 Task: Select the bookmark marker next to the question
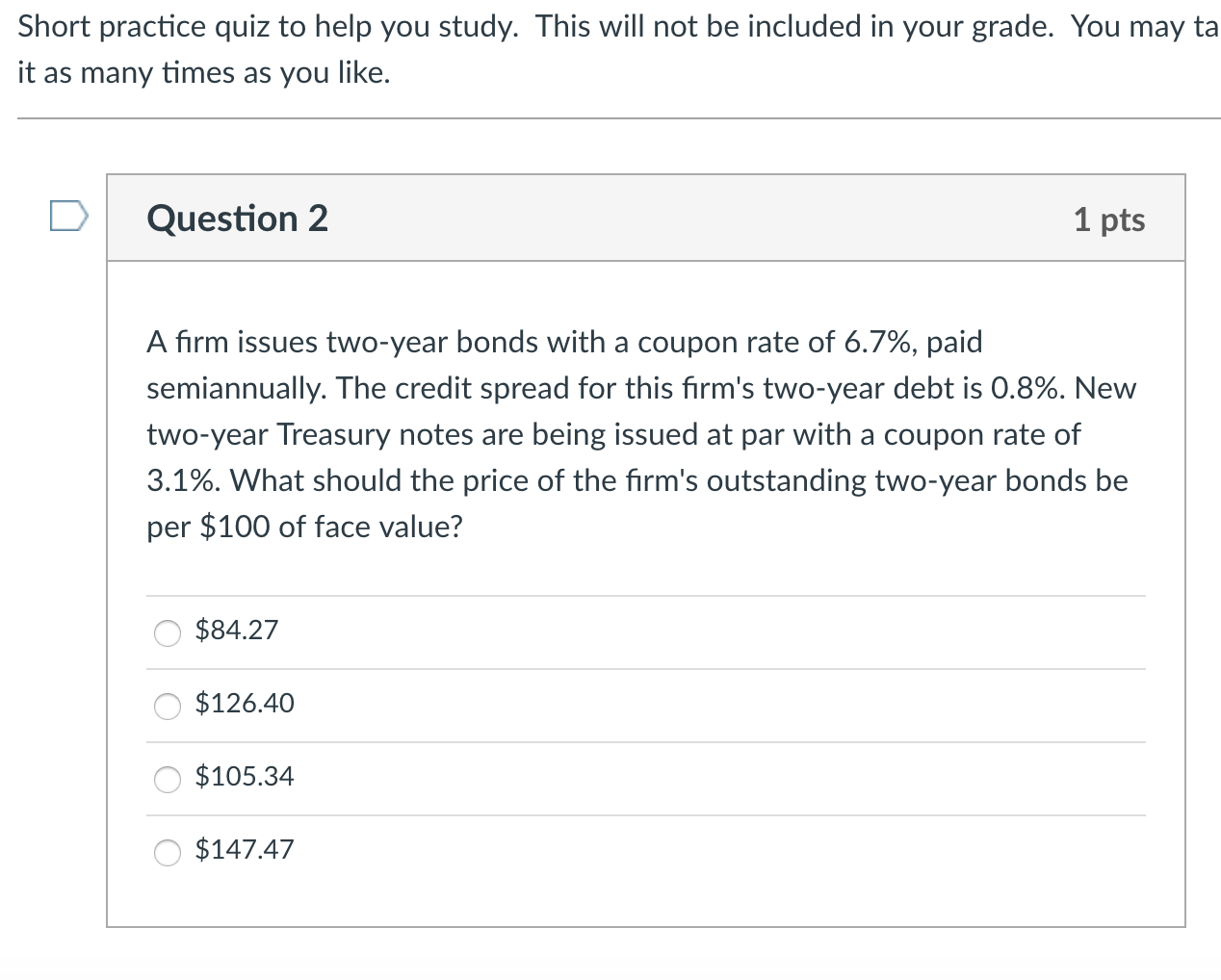point(67,218)
